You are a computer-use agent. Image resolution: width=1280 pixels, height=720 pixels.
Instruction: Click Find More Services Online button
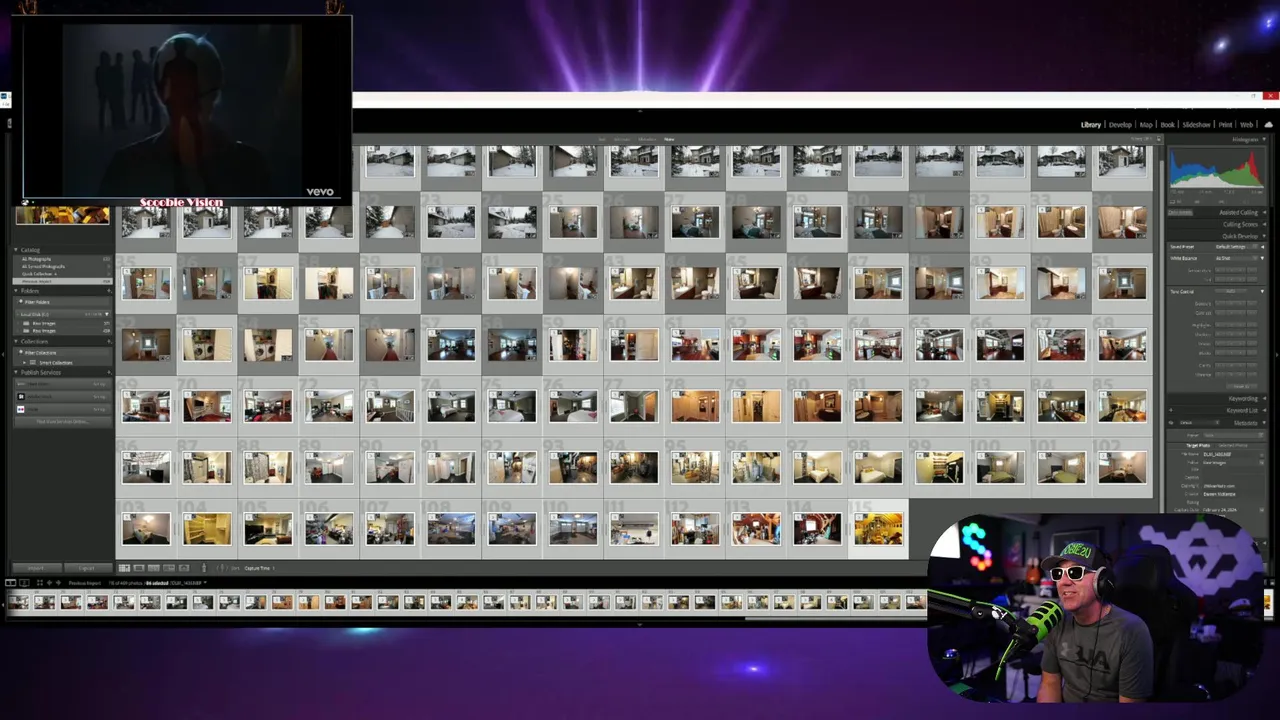[x=62, y=421]
